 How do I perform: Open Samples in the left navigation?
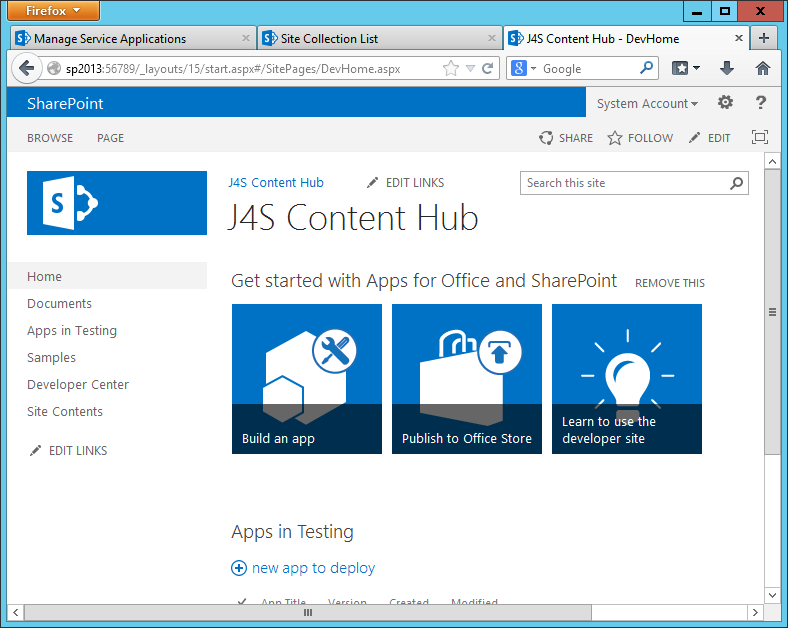click(51, 358)
